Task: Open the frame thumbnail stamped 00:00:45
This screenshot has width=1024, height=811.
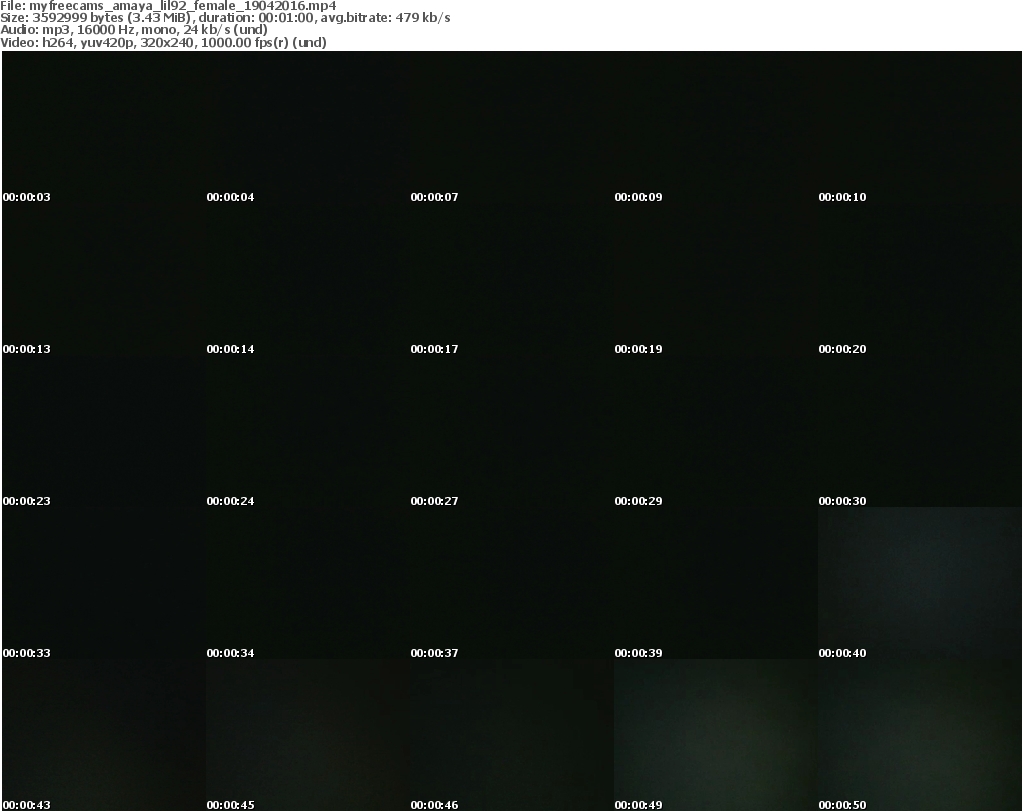Action: click(308, 735)
